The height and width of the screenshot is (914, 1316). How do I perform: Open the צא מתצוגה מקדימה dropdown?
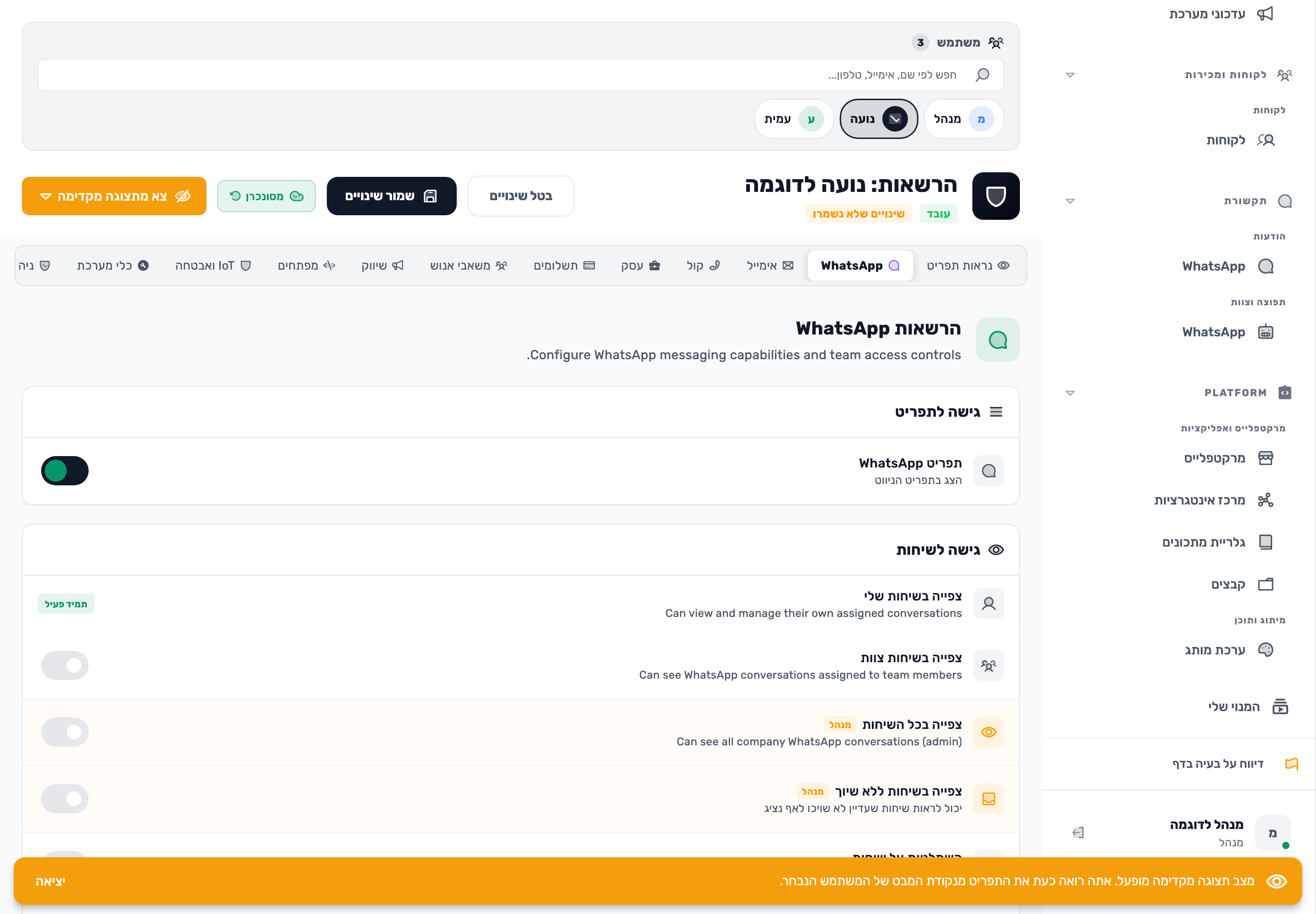(x=114, y=197)
